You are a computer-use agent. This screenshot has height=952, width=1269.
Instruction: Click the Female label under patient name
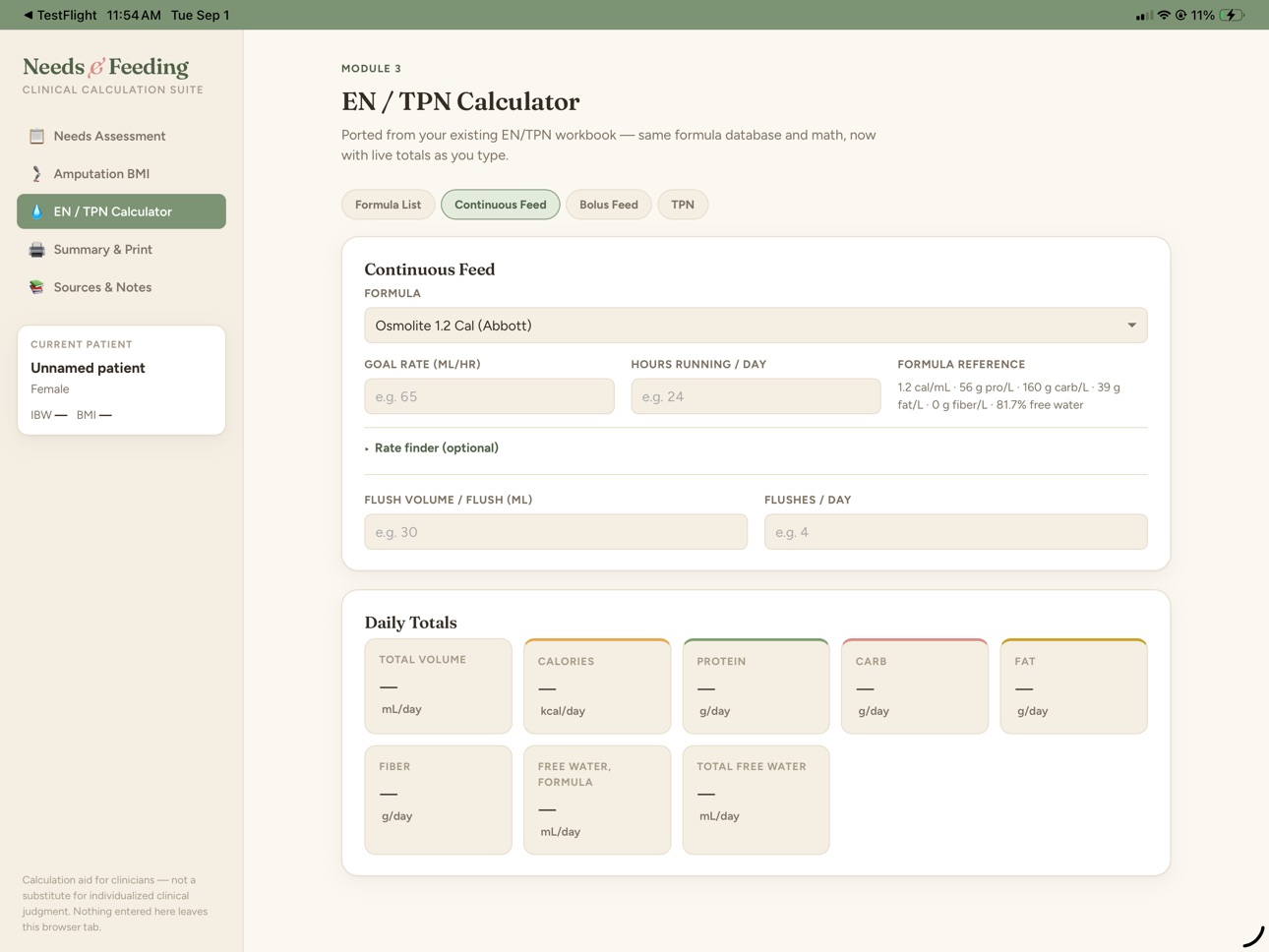(50, 389)
